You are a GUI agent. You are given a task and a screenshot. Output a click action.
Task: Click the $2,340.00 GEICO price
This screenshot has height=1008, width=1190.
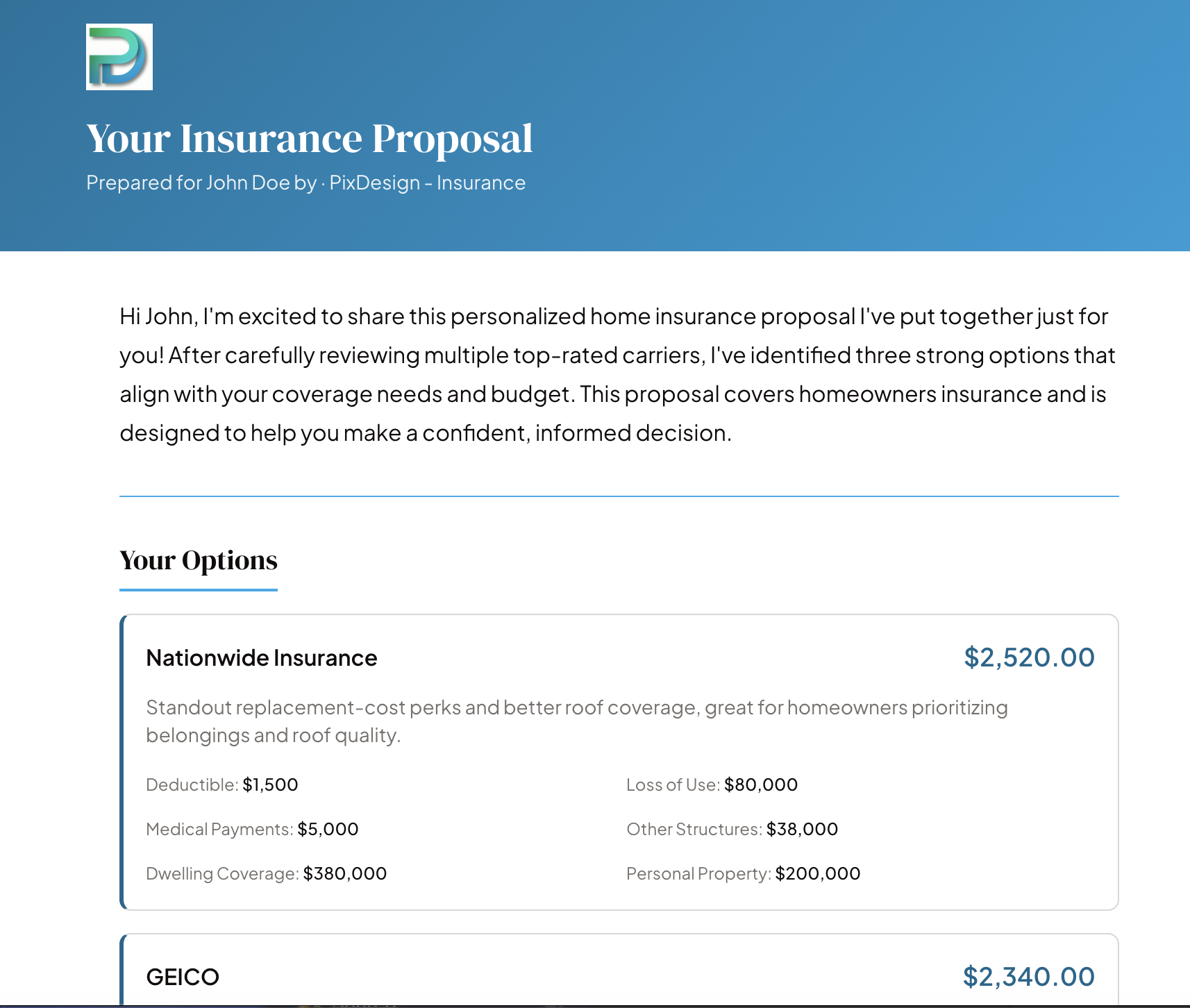tap(1028, 975)
